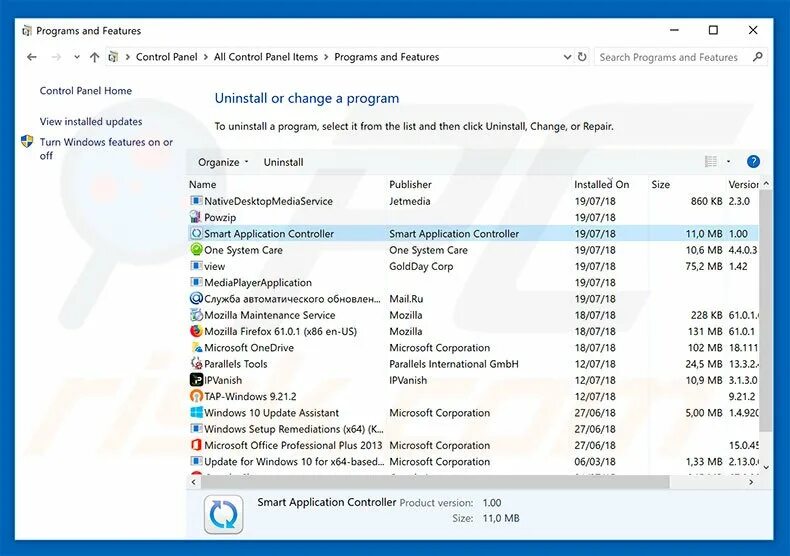Select the Jetmedia publisher cell
The height and width of the screenshot is (556, 790).
point(410,201)
